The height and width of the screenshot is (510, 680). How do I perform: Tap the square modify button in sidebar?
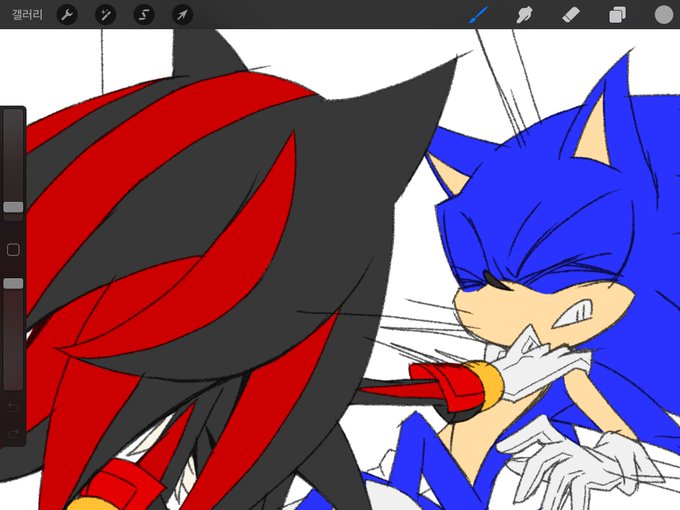pos(13,250)
